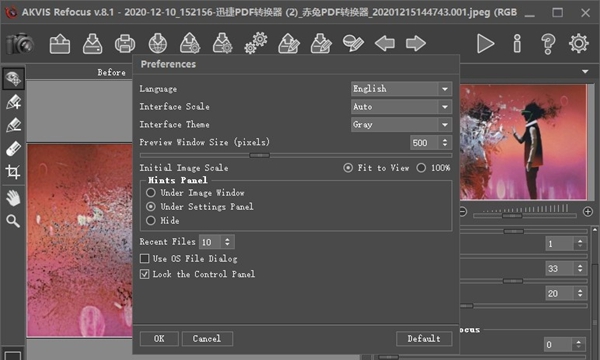Confirm preferences with OK button
The width and height of the screenshot is (600, 360).
coord(159,339)
